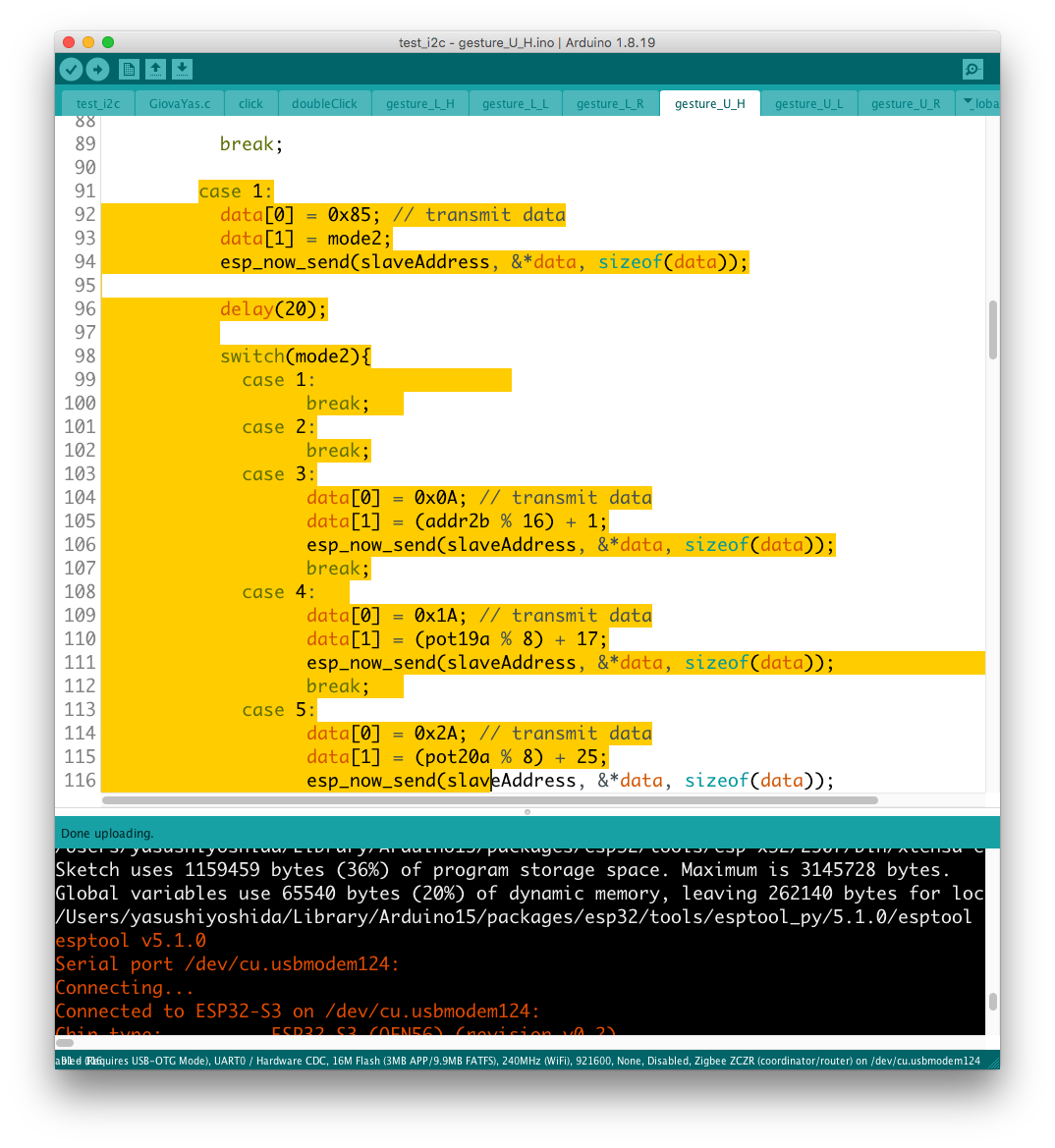This screenshot has width=1055, height=1148.
Task: Click the Upload arrow icon
Action: coord(97,69)
